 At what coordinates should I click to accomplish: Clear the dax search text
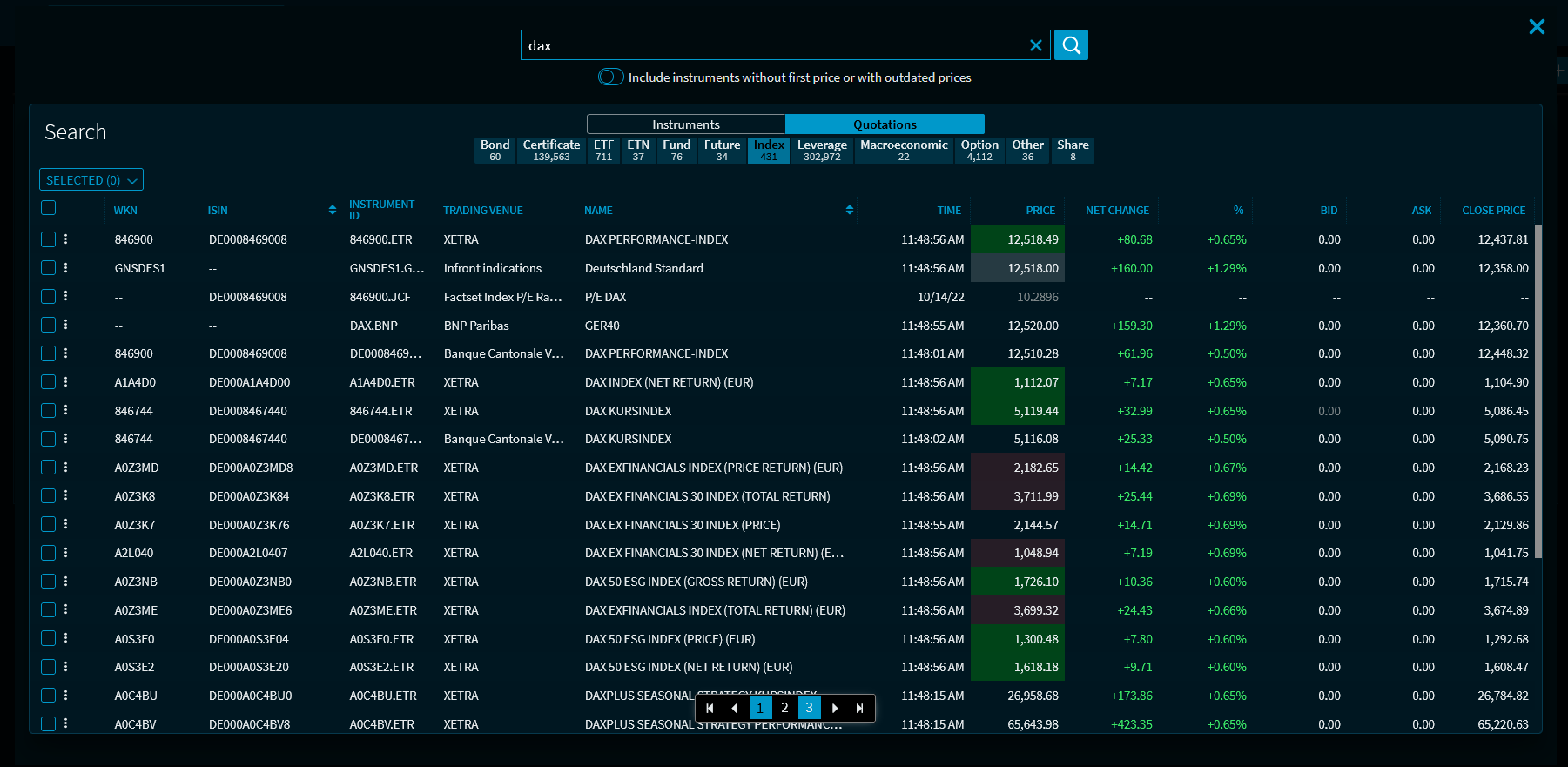point(1035,45)
